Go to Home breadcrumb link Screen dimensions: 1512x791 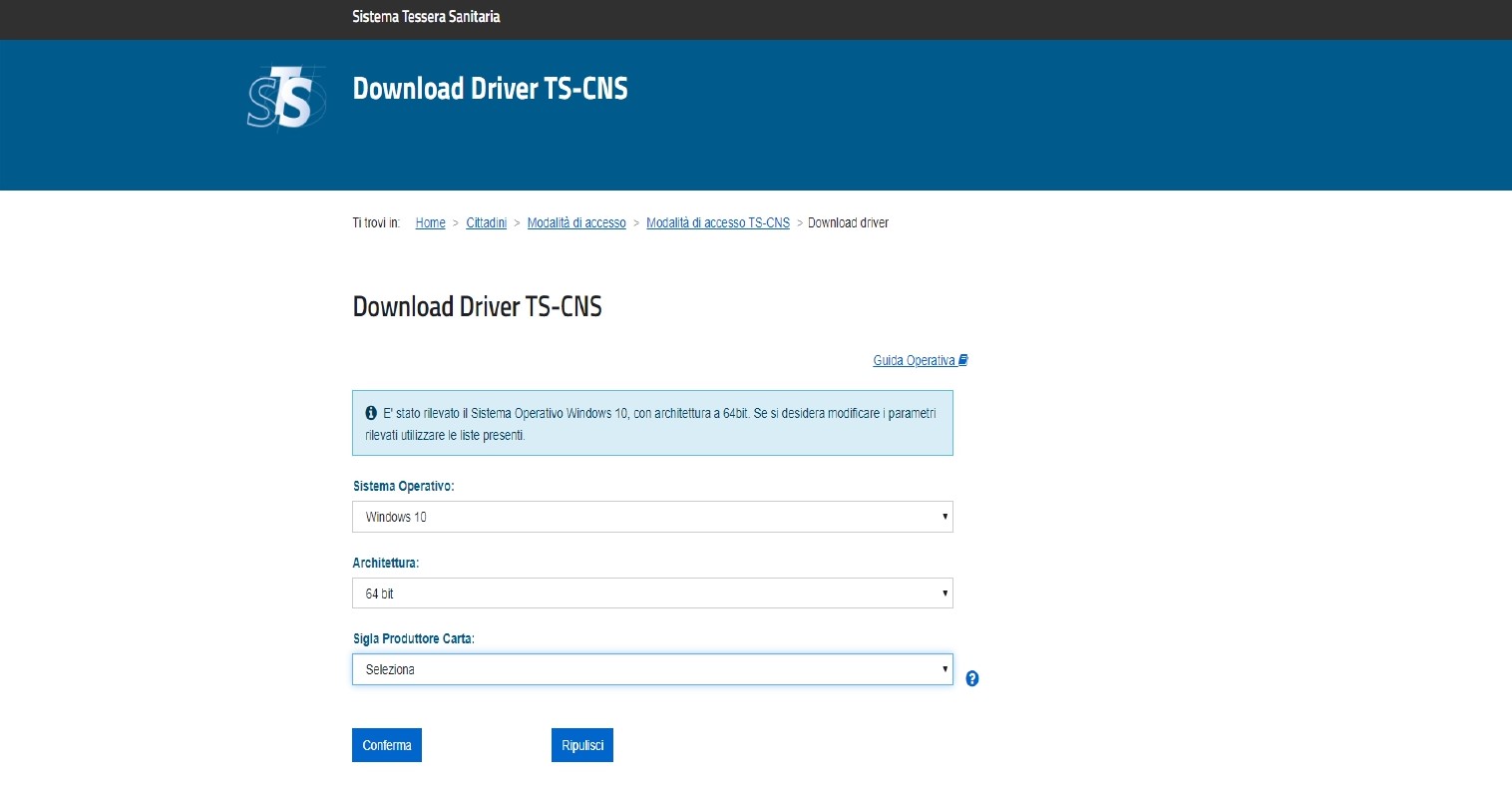pos(430,222)
